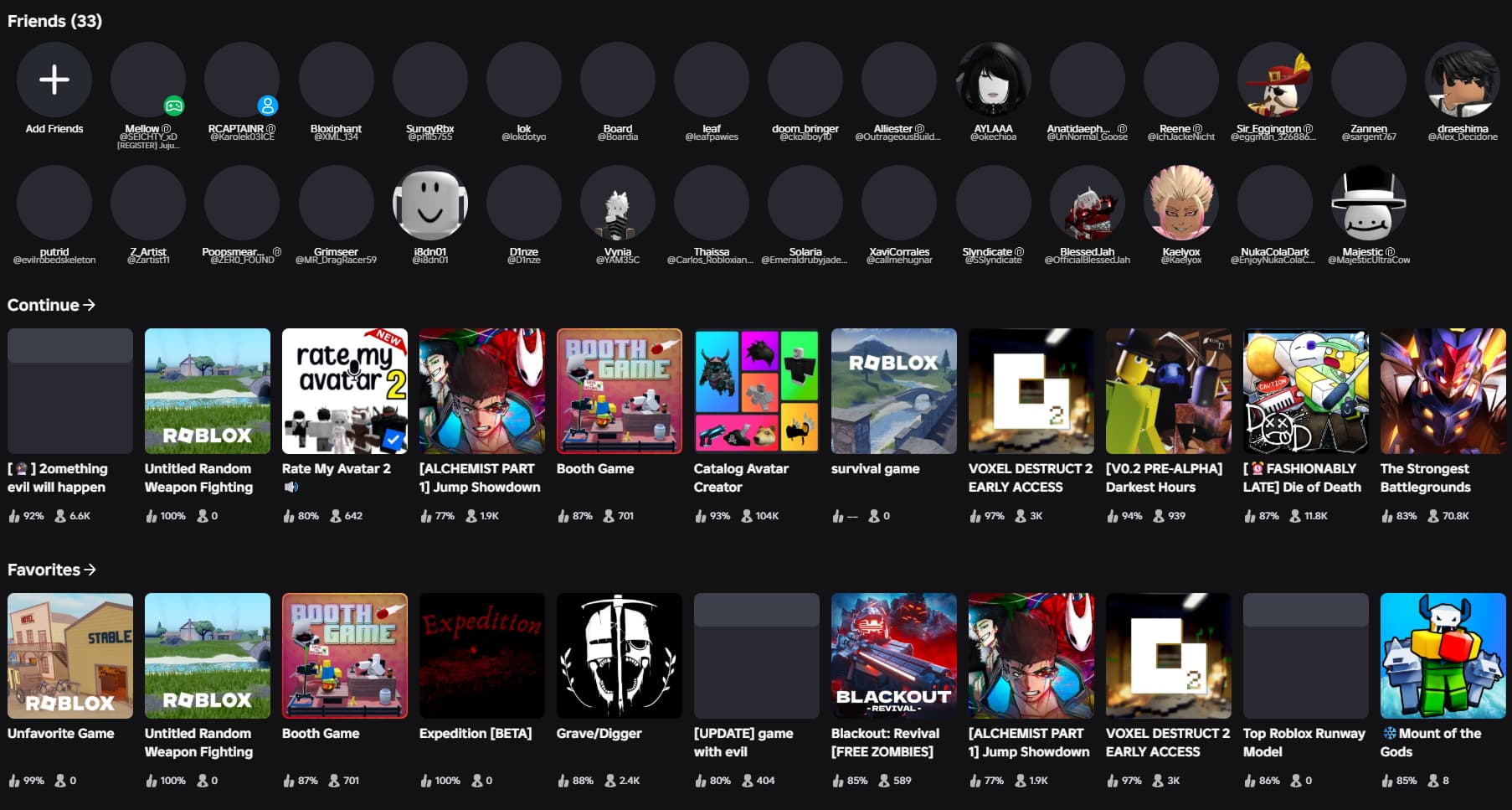
Task: Click friend name Board
Action: coord(618,128)
